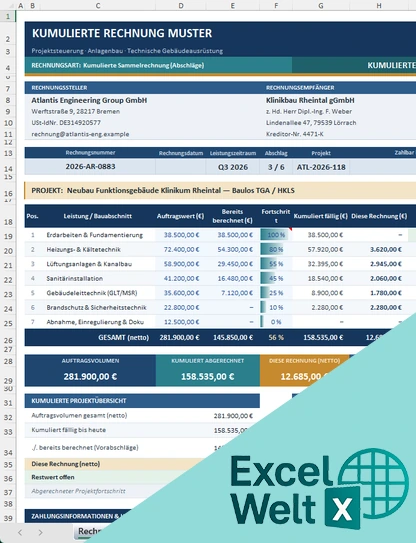Click the 56 % total progress cell
Viewport: 416px width, 543px height.
276,338
